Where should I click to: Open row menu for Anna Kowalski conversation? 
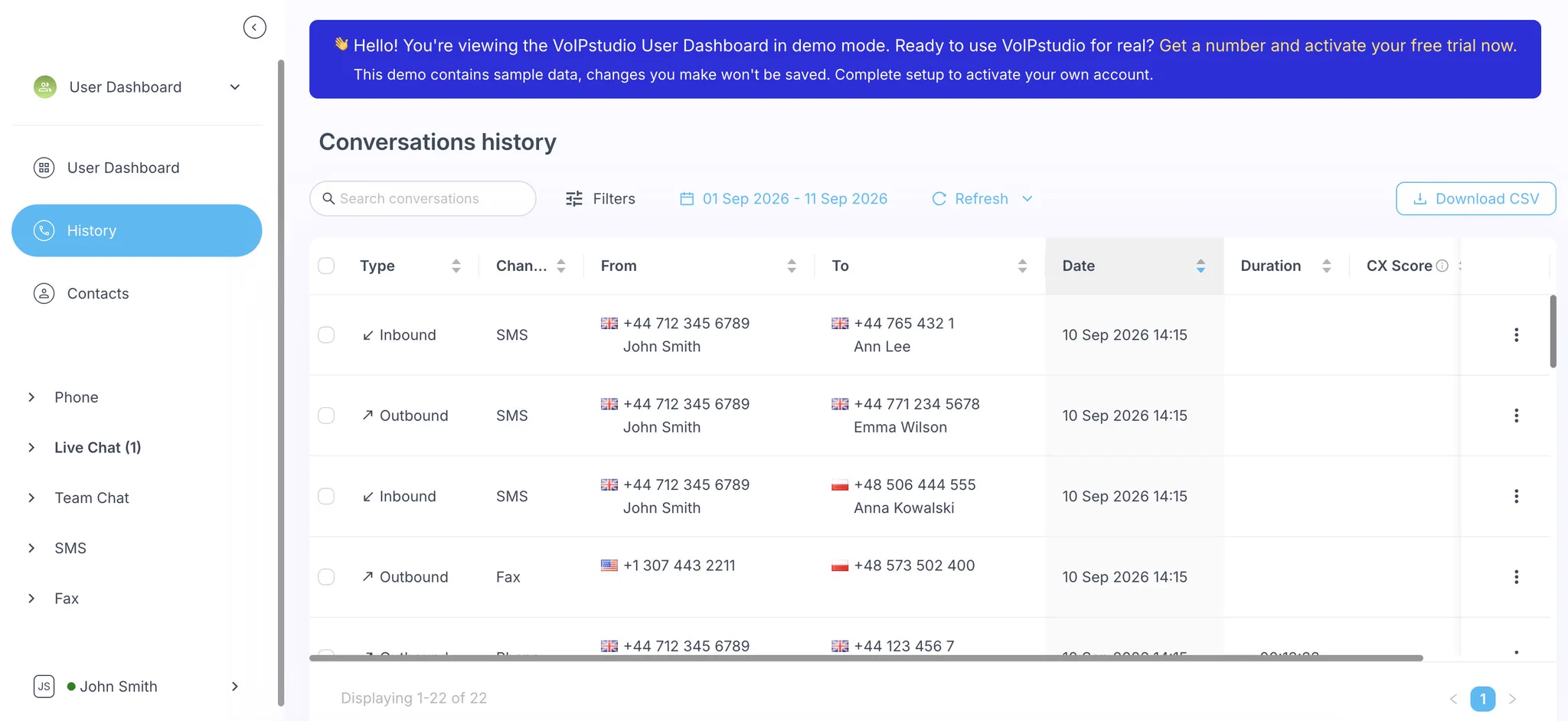pos(1516,496)
